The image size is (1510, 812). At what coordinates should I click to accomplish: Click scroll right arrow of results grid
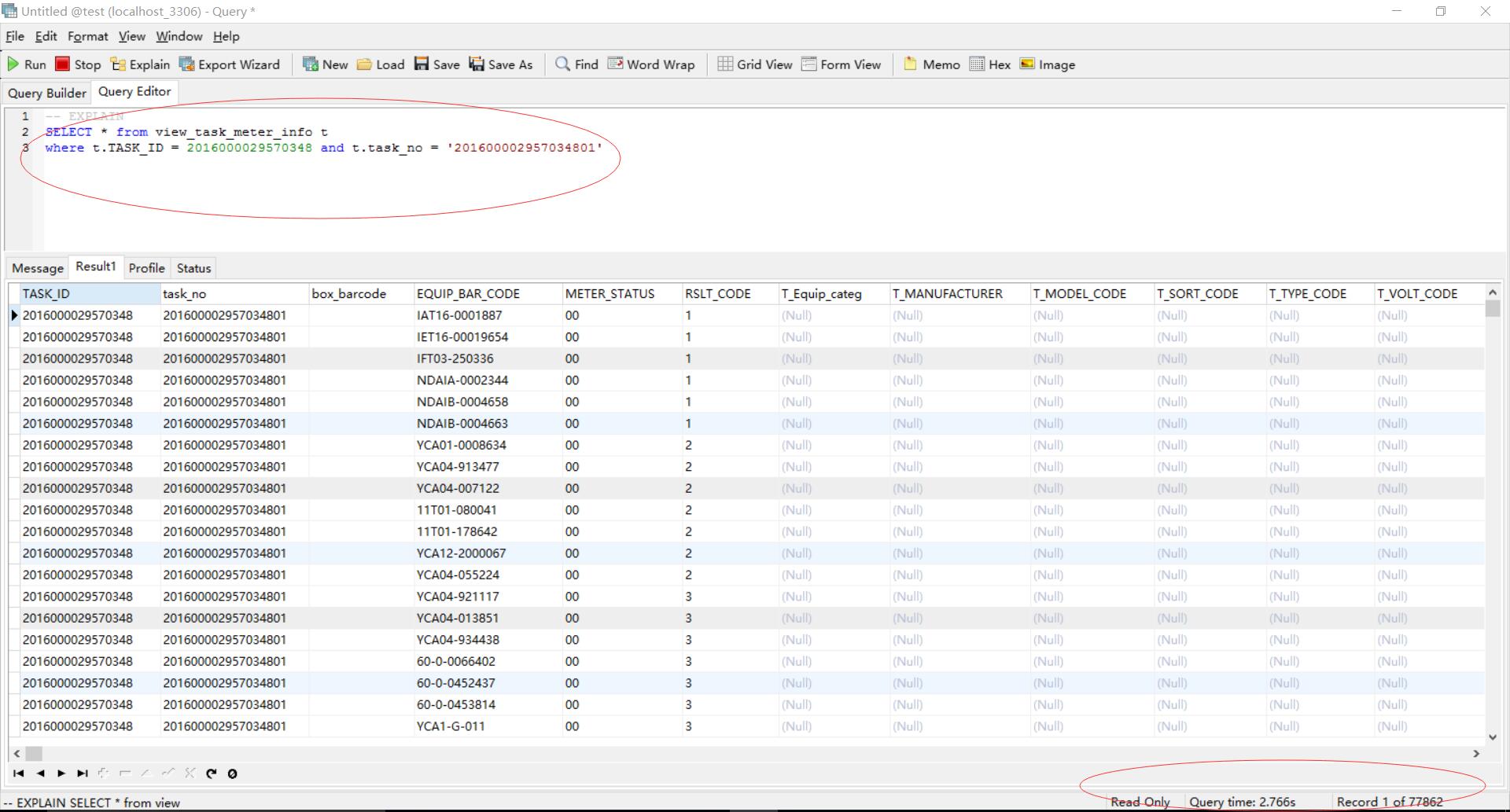(x=1476, y=753)
